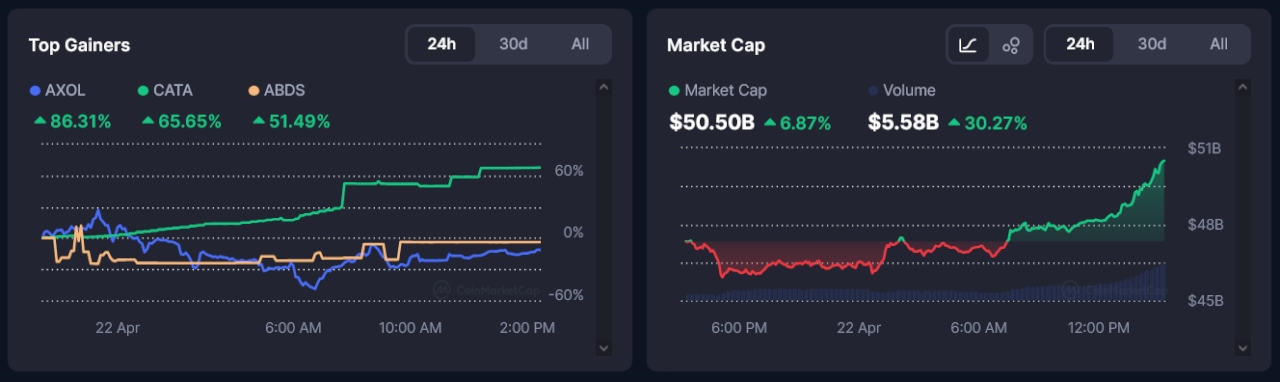This screenshot has height=382, width=1280.
Task: Select 30d tab in Top Gainers
Action: click(x=513, y=44)
